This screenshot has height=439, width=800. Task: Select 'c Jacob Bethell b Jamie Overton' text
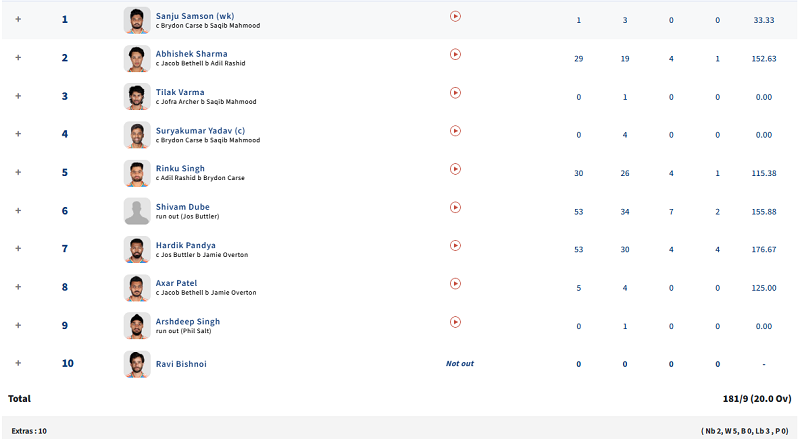tap(206, 292)
